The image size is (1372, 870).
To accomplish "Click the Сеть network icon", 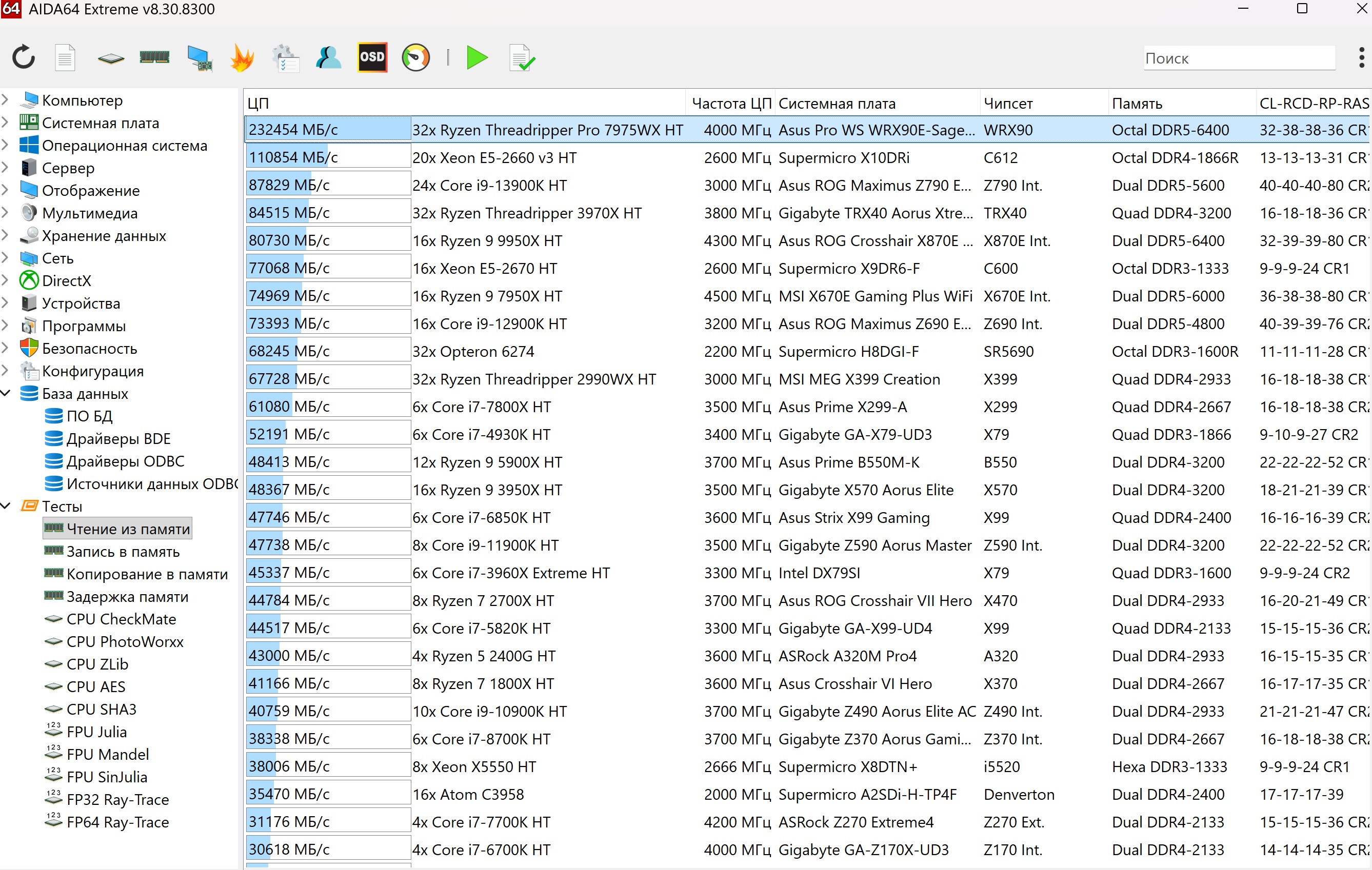I will point(29,258).
